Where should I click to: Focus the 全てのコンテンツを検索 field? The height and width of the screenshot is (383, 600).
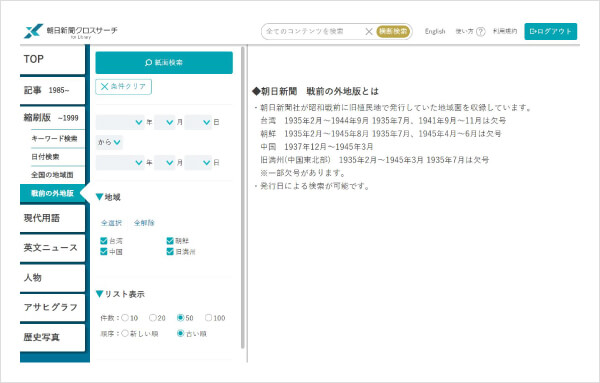[313, 31]
